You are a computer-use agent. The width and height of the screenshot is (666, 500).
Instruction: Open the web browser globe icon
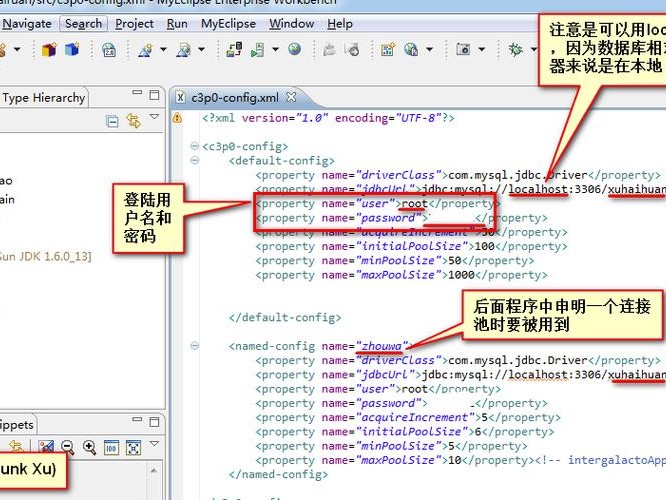tap(294, 49)
